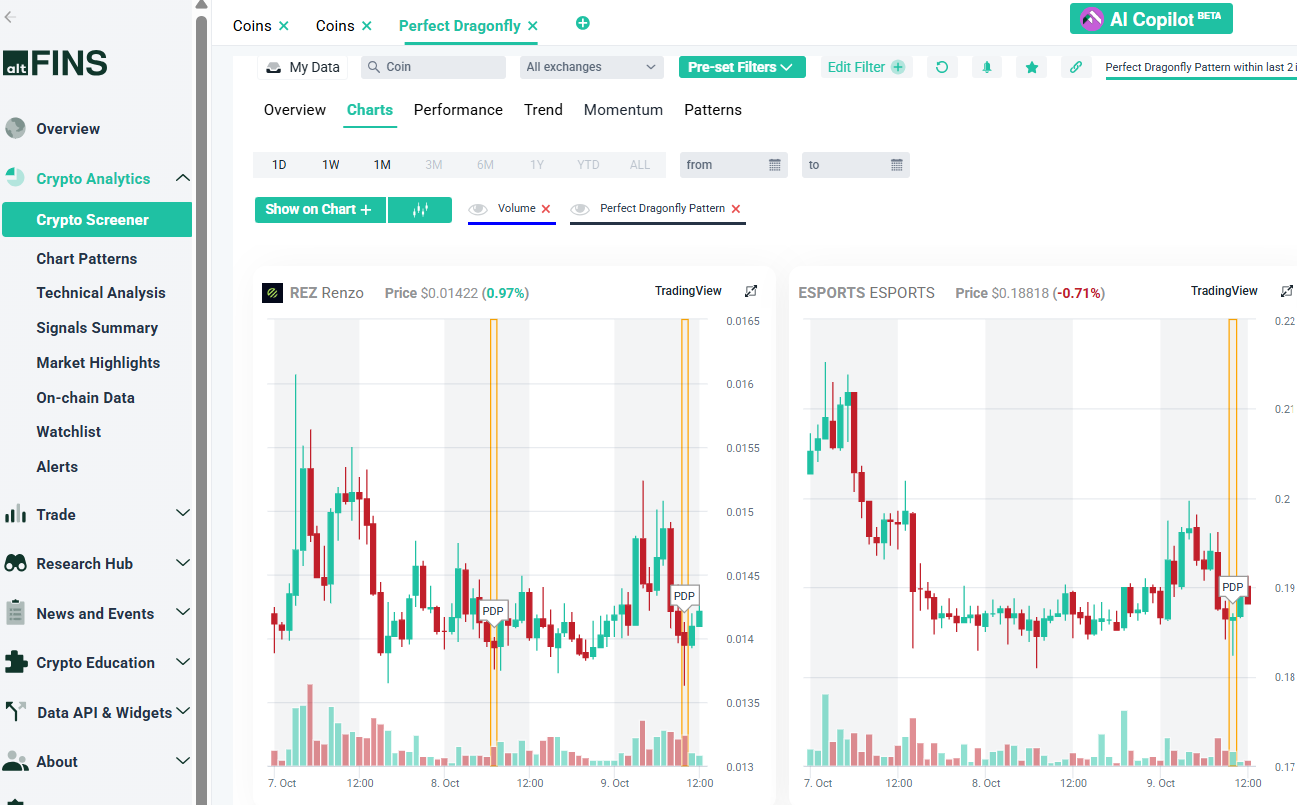The width and height of the screenshot is (1297, 805).
Task: Click the back arrow in sidebar
Action: [x=11, y=17]
